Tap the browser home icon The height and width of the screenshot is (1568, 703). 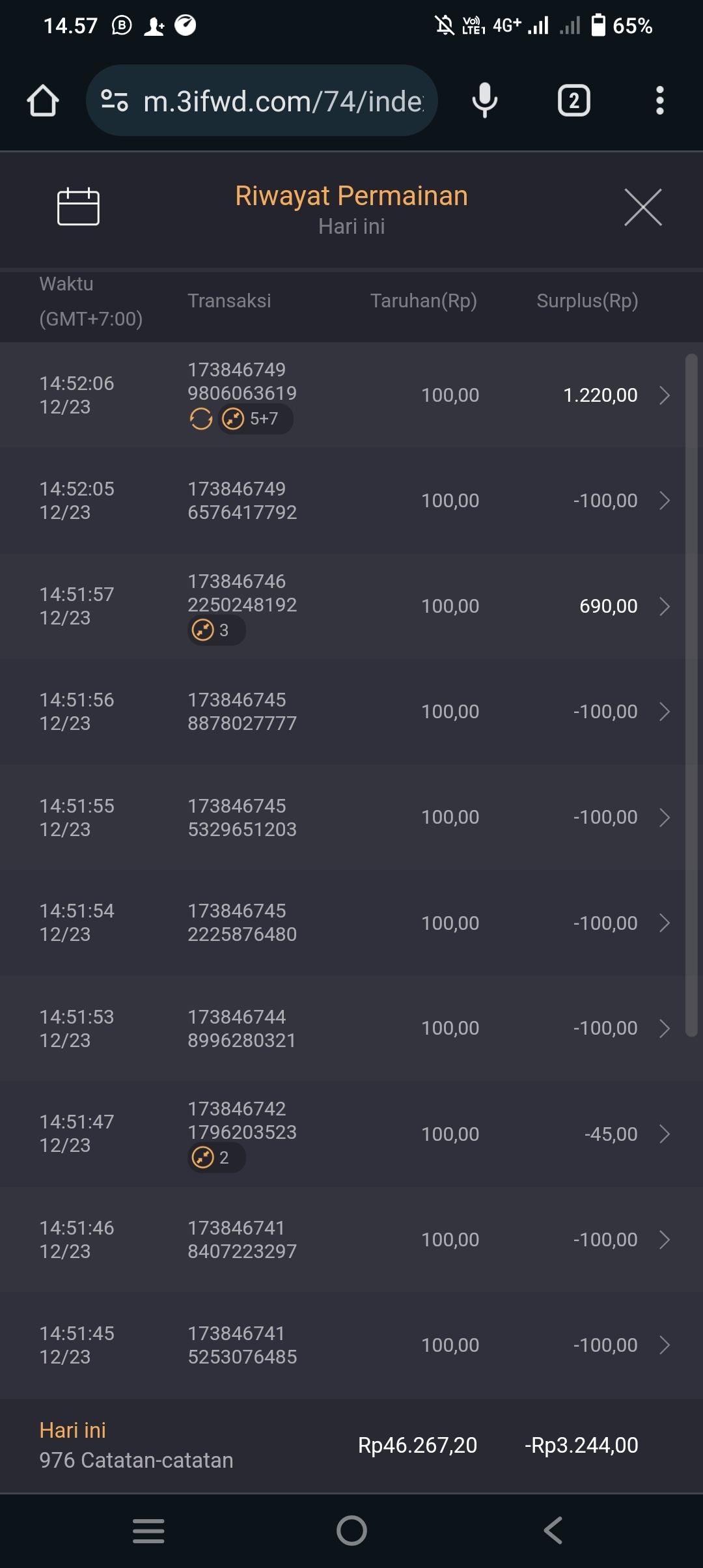(x=43, y=101)
